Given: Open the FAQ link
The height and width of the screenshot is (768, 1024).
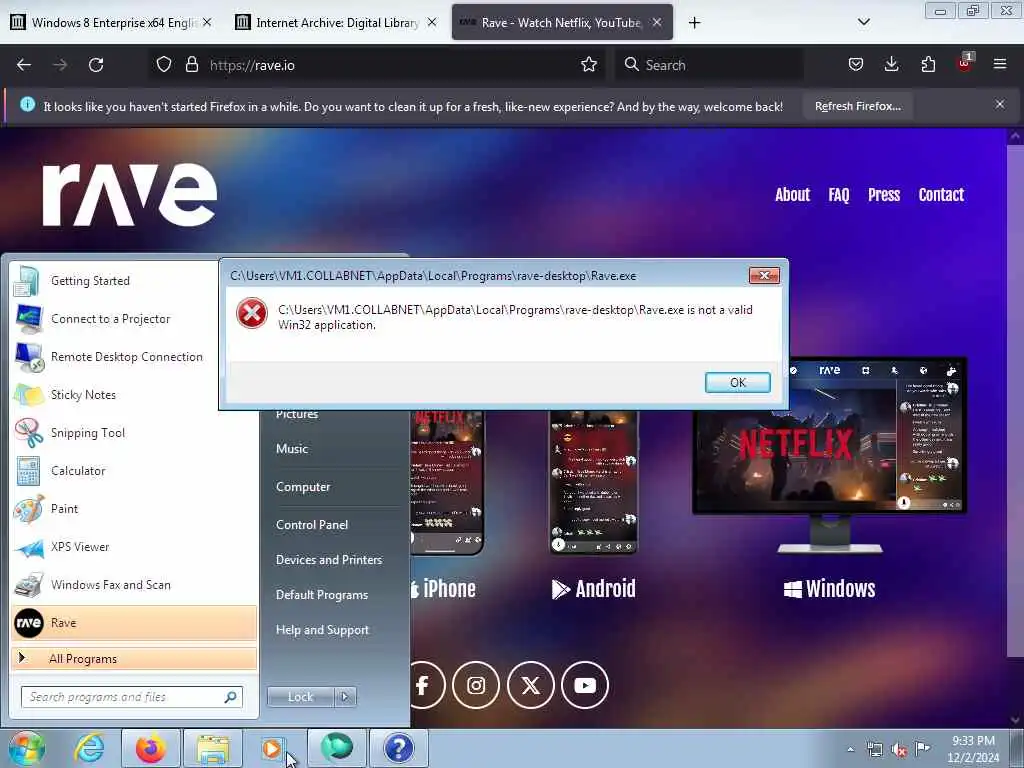Looking at the screenshot, I should pos(839,195).
